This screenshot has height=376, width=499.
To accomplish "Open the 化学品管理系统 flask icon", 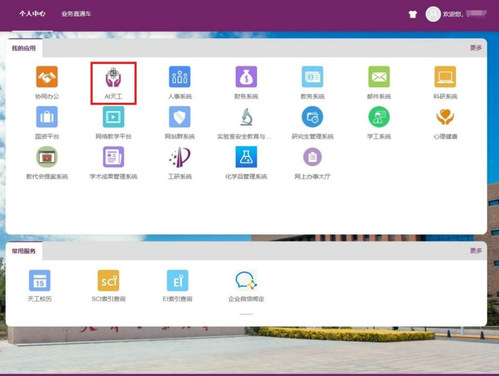I will click(x=246, y=157).
